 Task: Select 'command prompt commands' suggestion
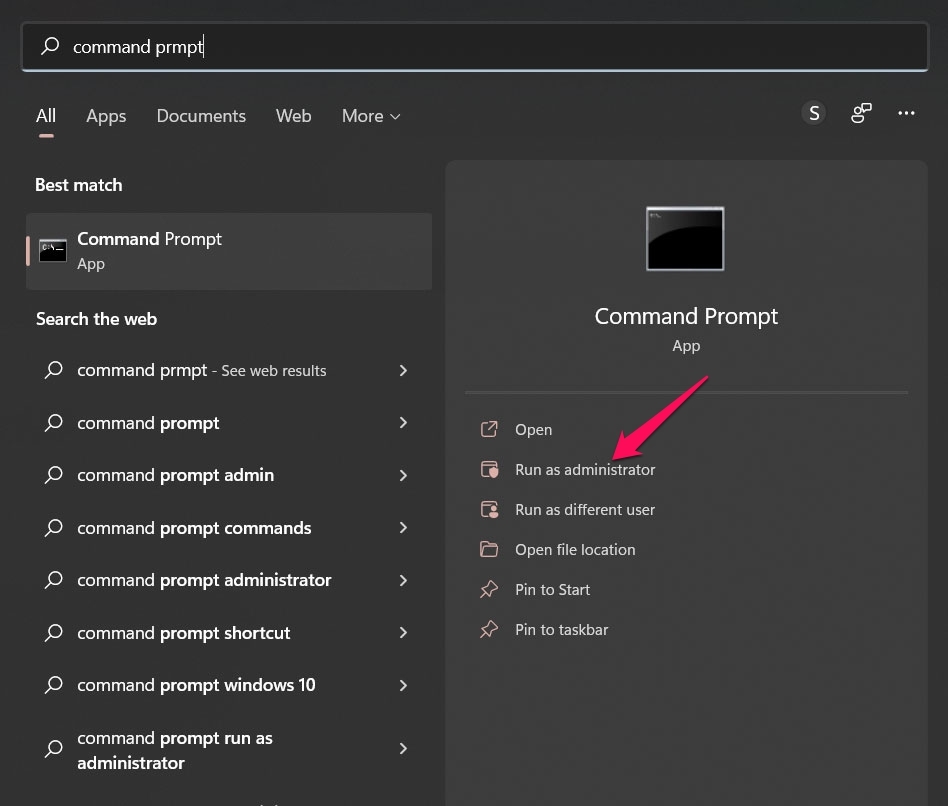(229, 528)
